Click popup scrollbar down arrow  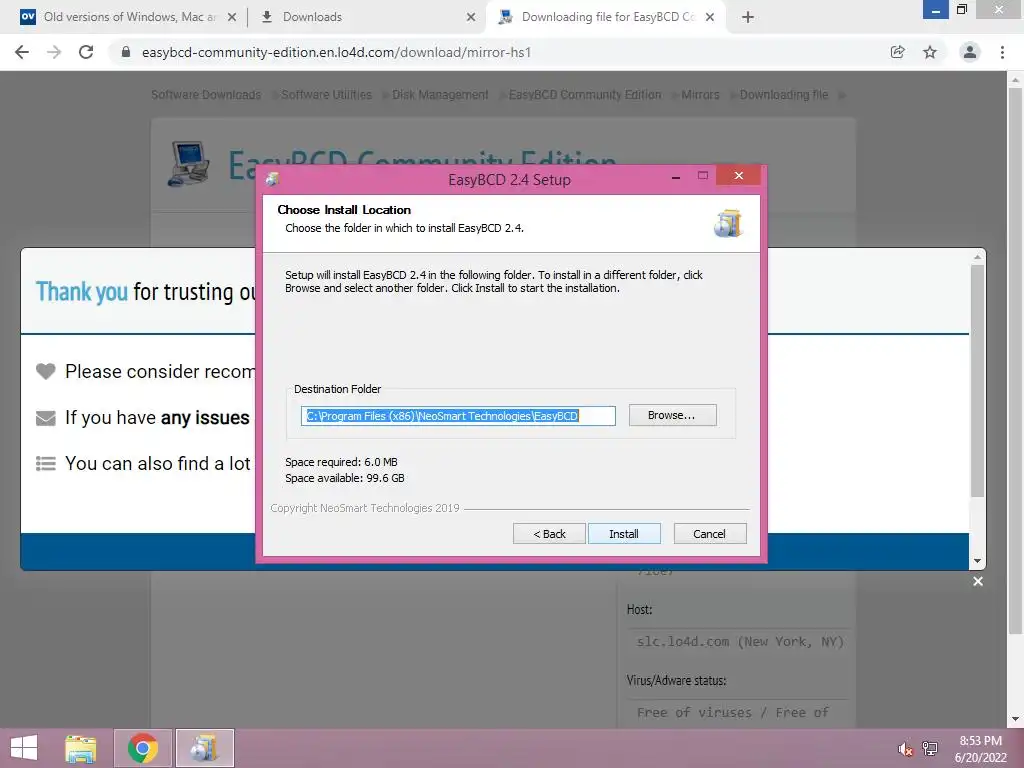[x=977, y=561]
